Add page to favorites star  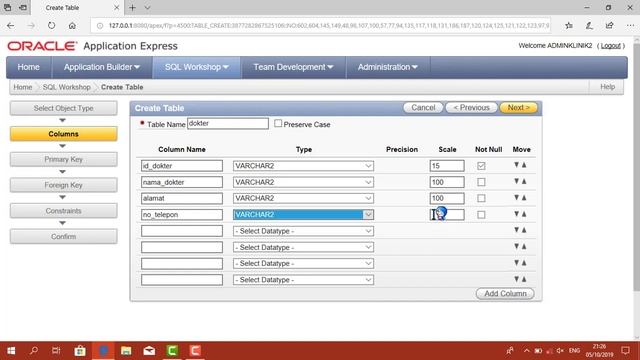[x=569, y=25]
